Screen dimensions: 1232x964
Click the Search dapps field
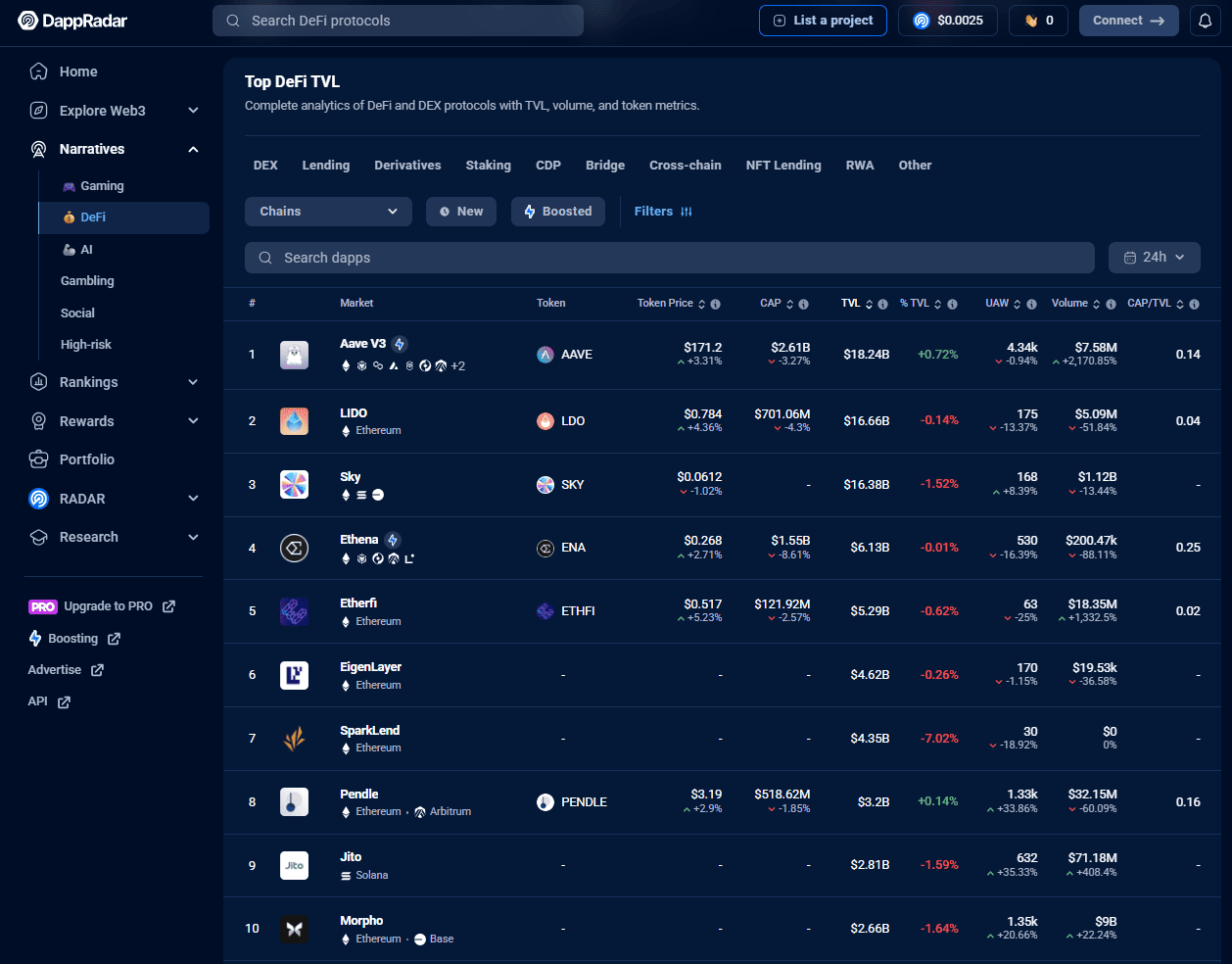click(670, 258)
